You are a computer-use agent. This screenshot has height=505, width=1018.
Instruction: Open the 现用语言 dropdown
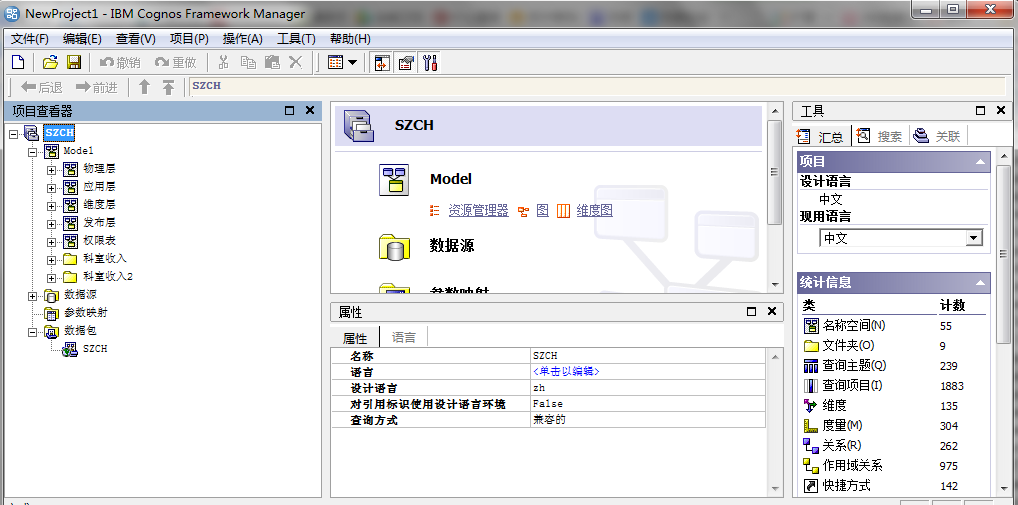(x=973, y=238)
